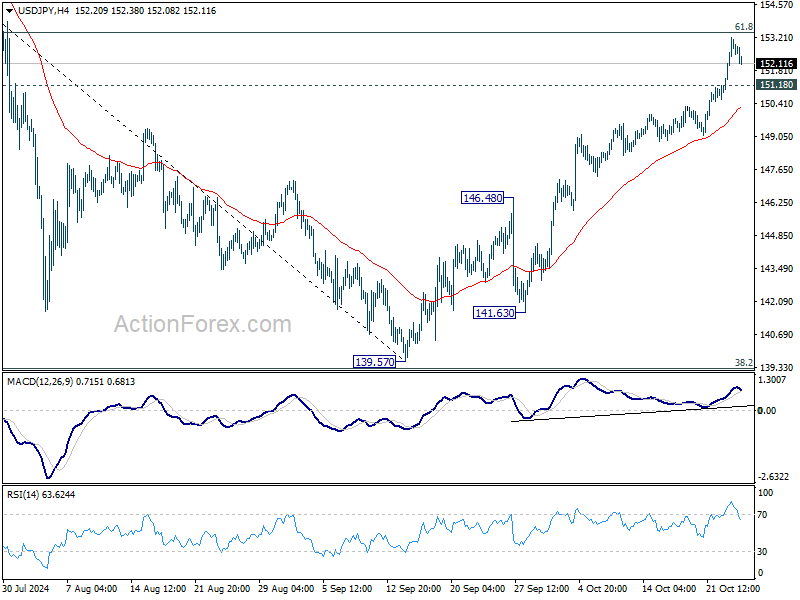Click the 140.690 price axis value
This screenshot has width=800, height=600.
[777, 335]
